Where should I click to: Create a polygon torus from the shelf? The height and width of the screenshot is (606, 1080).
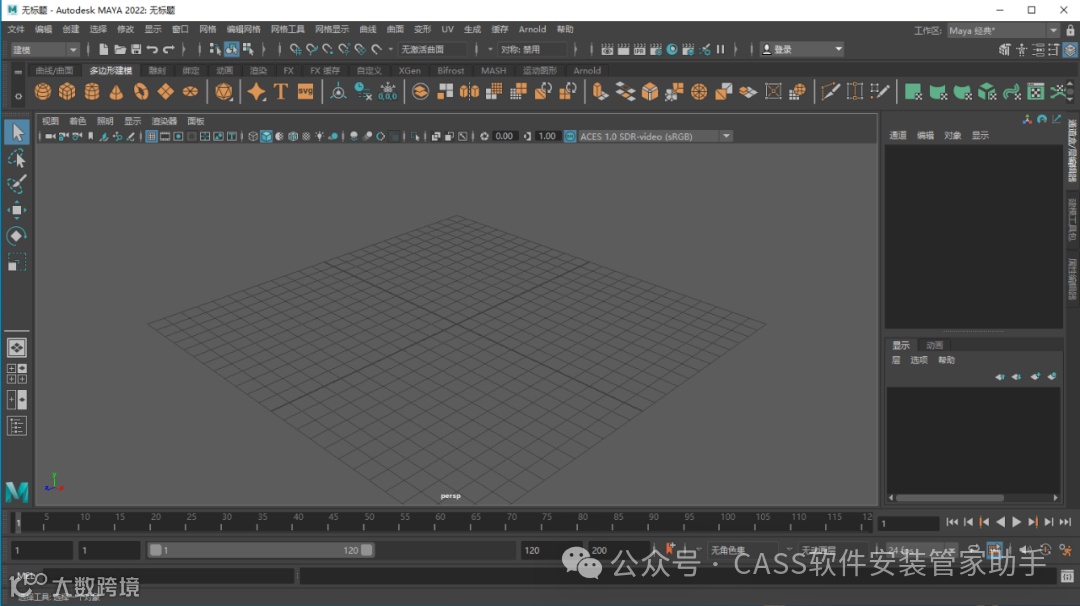pos(141,92)
